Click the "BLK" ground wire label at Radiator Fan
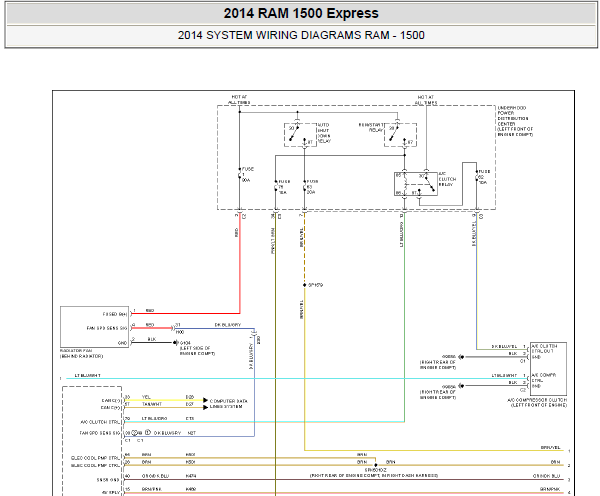The image size is (600, 496). click(x=152, y=339)
